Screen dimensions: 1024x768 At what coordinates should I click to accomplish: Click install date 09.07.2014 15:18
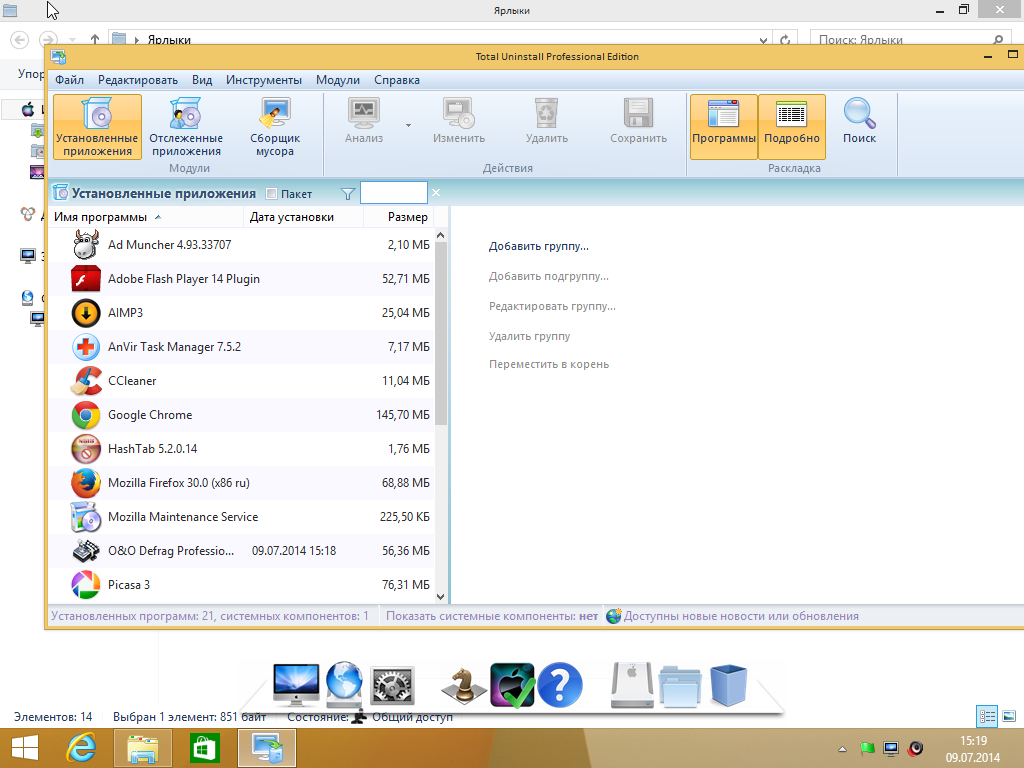pos(294,551)
